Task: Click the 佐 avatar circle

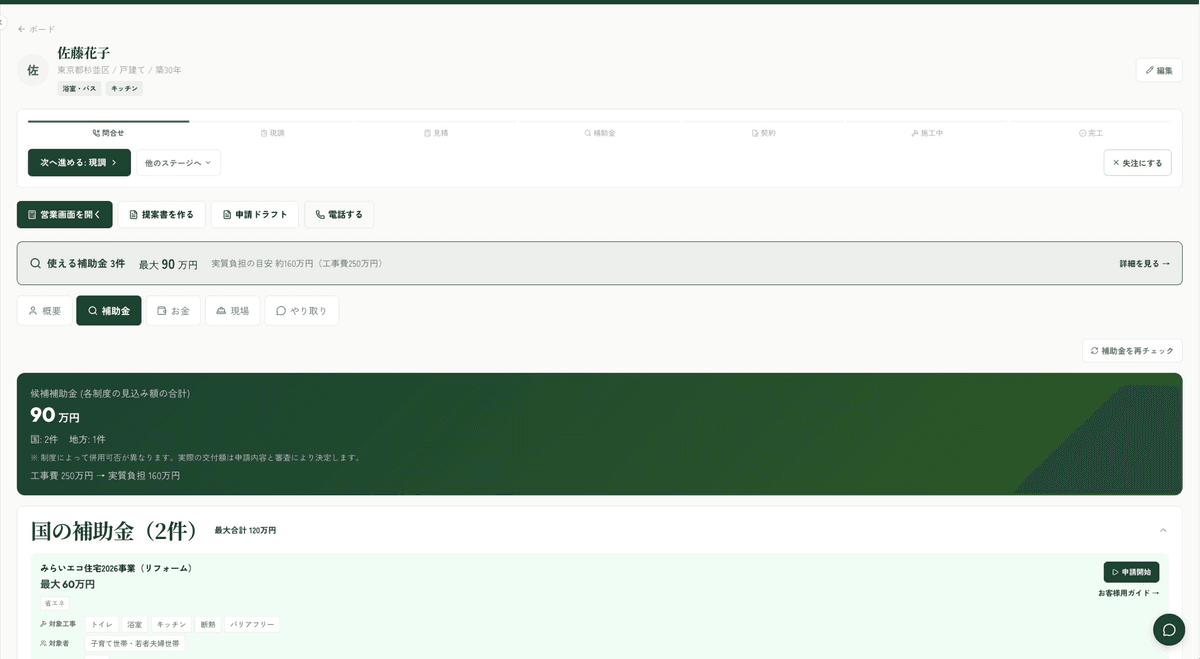Action: tap(33, 70)
